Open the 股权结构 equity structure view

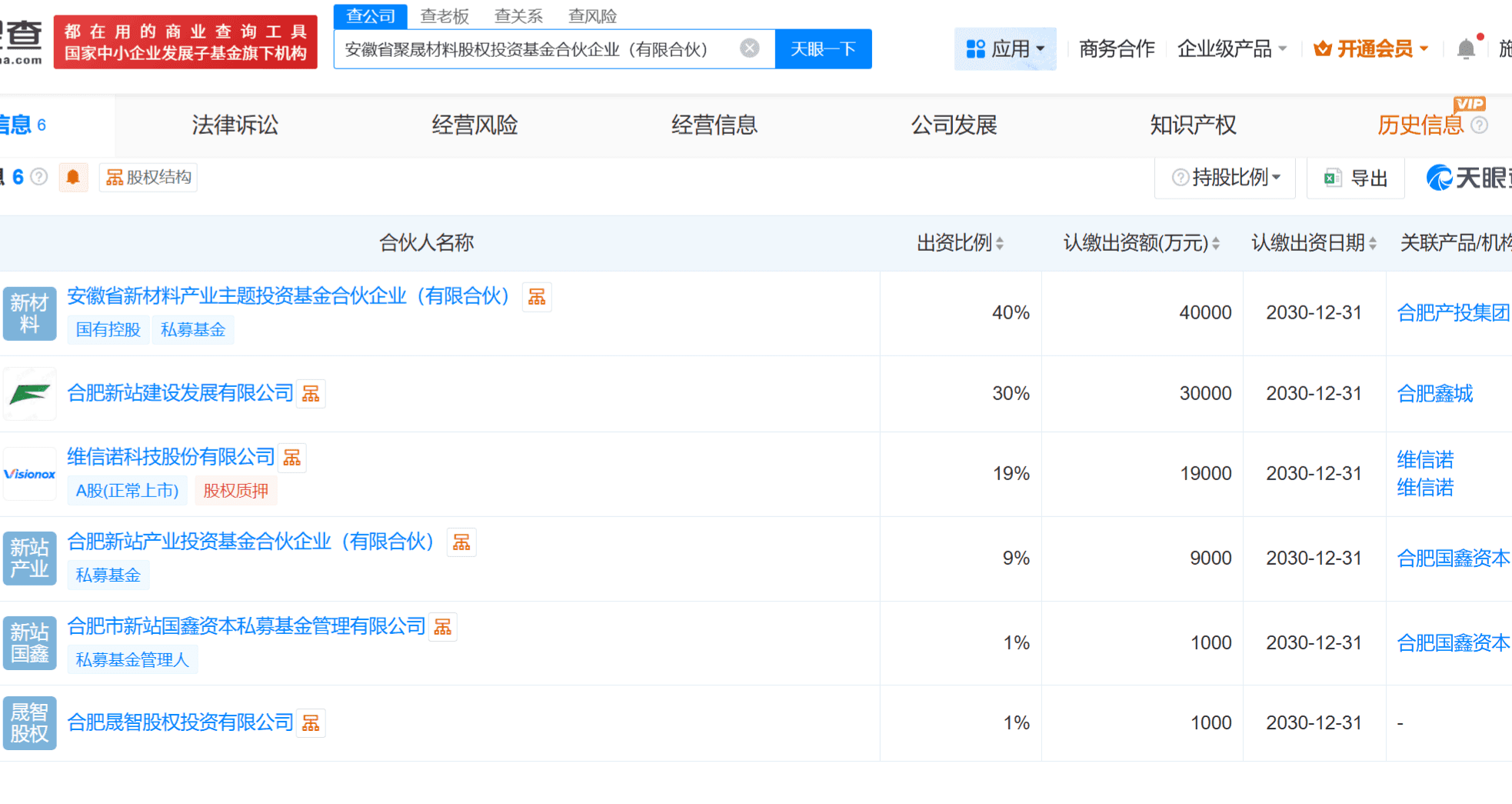(x=148, y=177)
